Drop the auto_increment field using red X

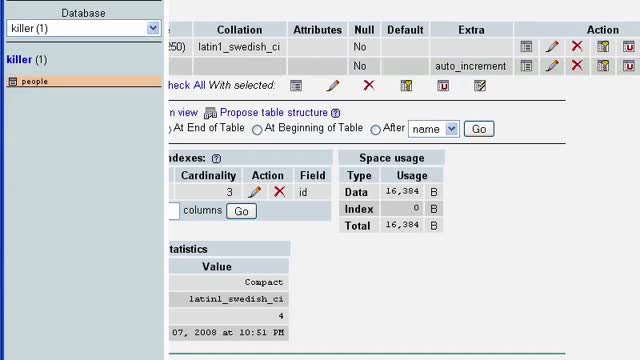[x=577, y=65]
